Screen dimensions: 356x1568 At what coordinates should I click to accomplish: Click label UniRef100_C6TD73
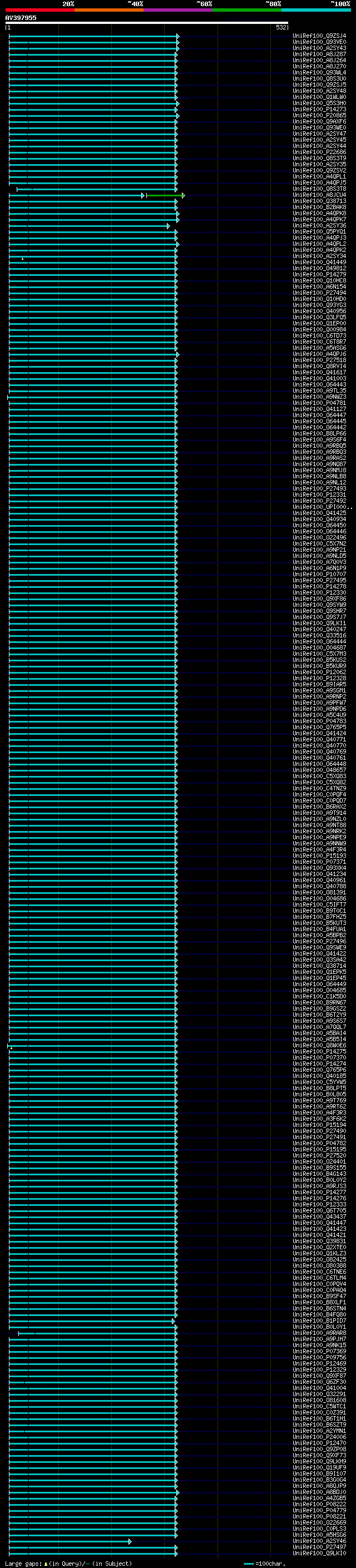click(x=319, y=336)
